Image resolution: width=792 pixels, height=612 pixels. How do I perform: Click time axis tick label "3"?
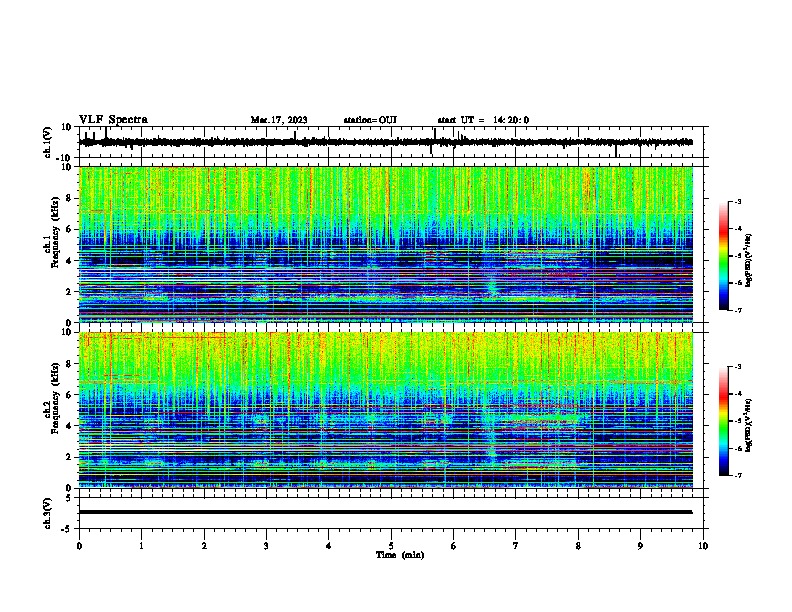click(x=266, y=546)
